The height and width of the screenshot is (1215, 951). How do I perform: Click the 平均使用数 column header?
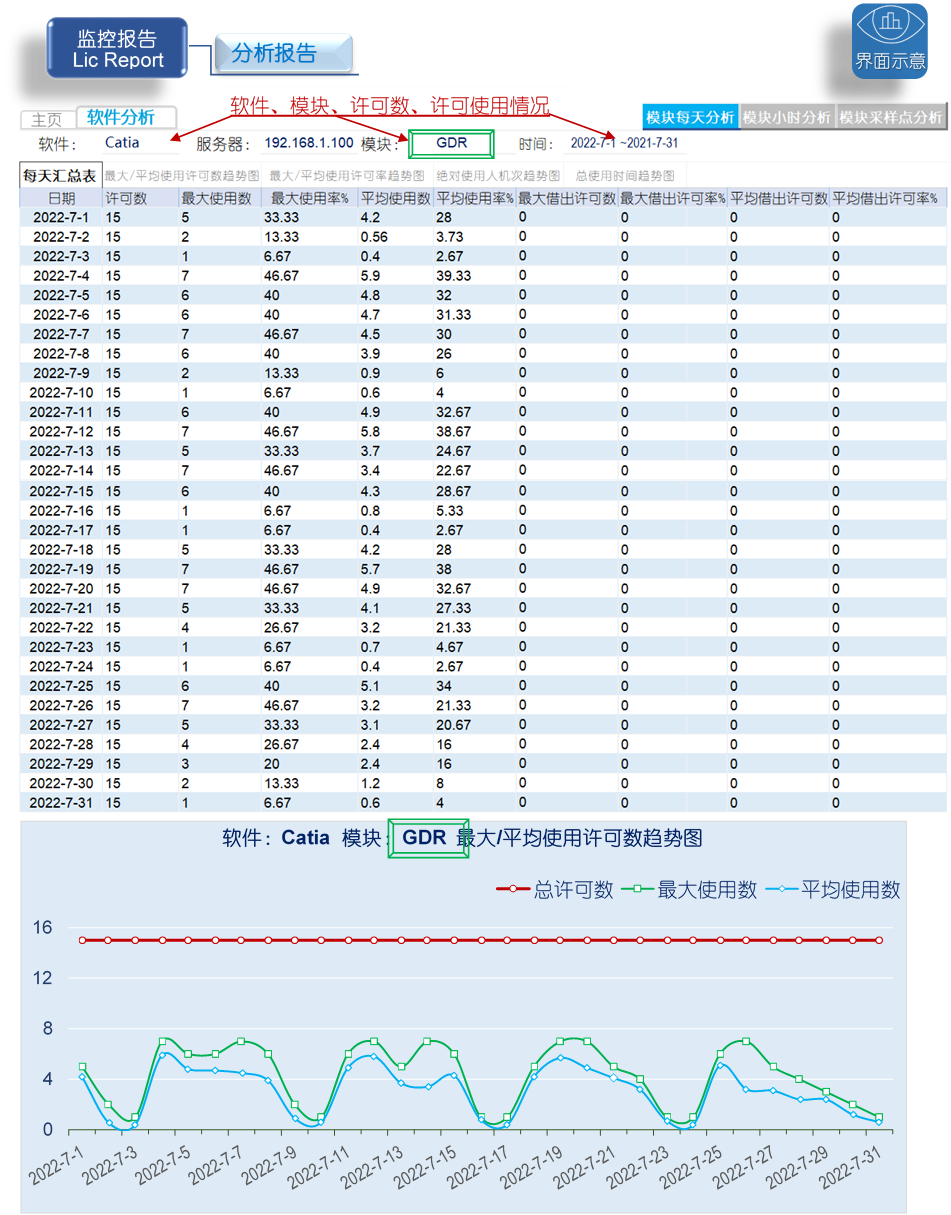(x=396, y=199)
